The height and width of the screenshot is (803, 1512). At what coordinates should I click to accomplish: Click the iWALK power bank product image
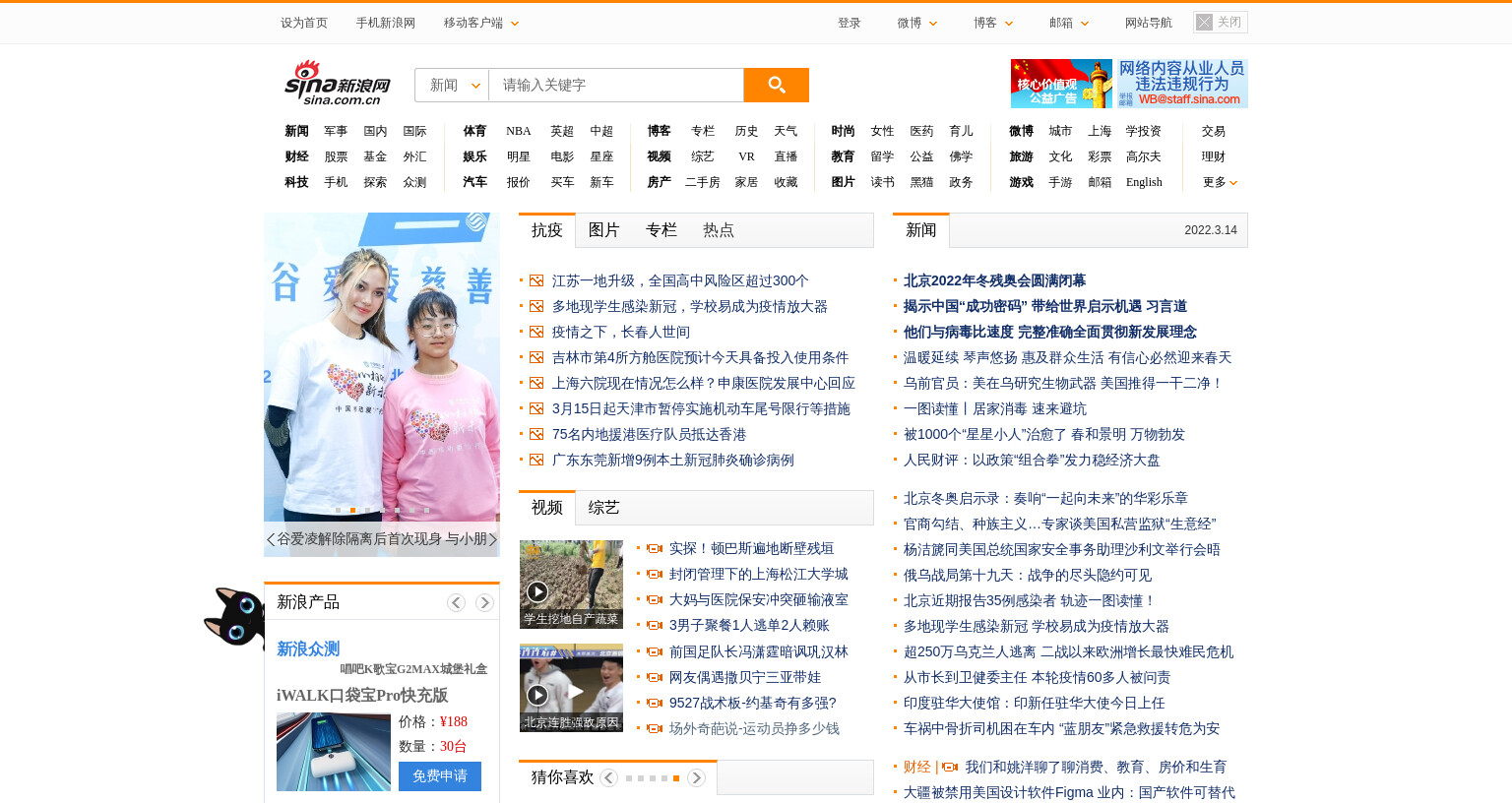point(333,752)
